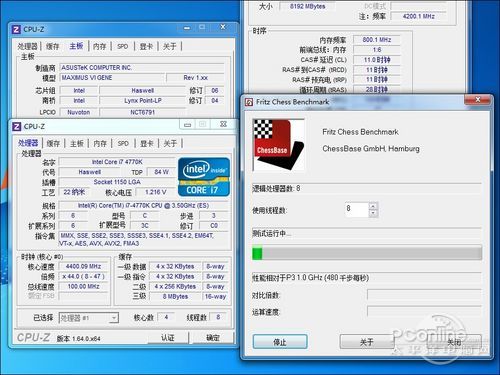This screenshot has width=500, height=375.
Task: Click the 确定 button in CPU-Z
Action: (x=213, y=338)
